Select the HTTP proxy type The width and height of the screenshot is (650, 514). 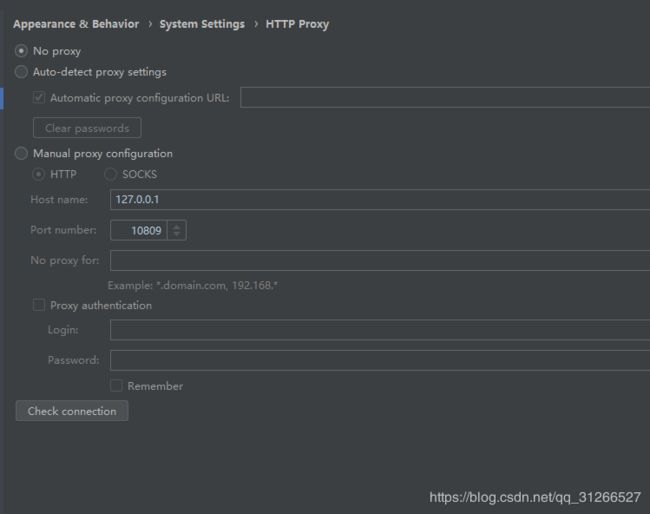[x=38, y=175]
